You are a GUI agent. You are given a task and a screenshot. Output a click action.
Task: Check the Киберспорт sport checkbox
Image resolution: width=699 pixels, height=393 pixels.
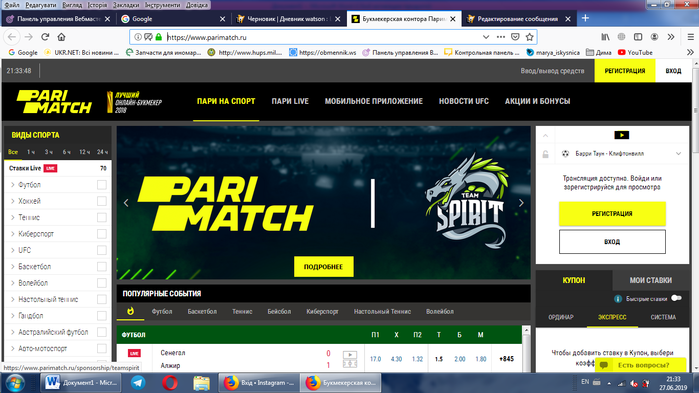pyautogui.click(x=102, y=233)
